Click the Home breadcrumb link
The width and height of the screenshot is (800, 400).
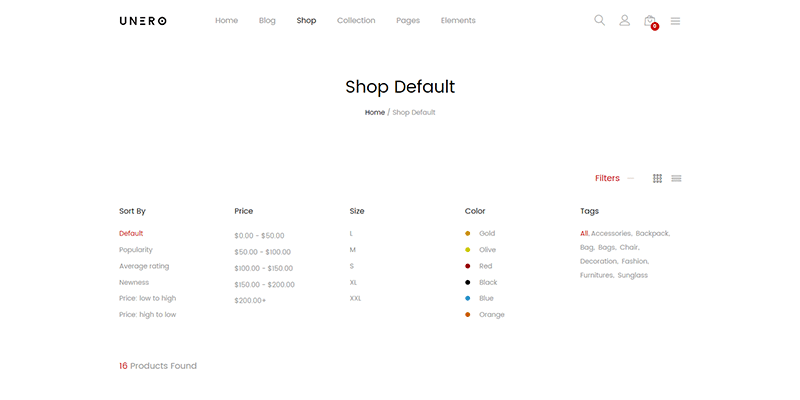click(x=374, y=112)
